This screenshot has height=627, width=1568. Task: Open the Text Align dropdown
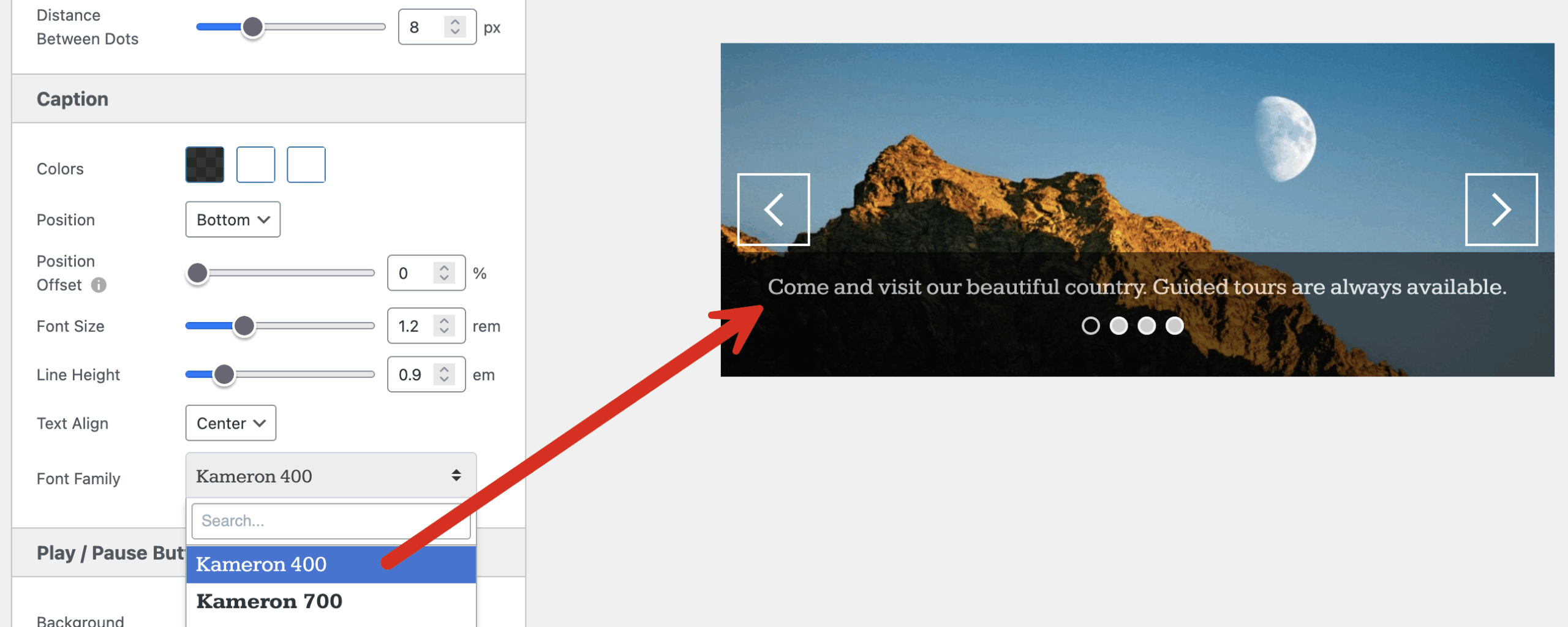click(230, 423)
